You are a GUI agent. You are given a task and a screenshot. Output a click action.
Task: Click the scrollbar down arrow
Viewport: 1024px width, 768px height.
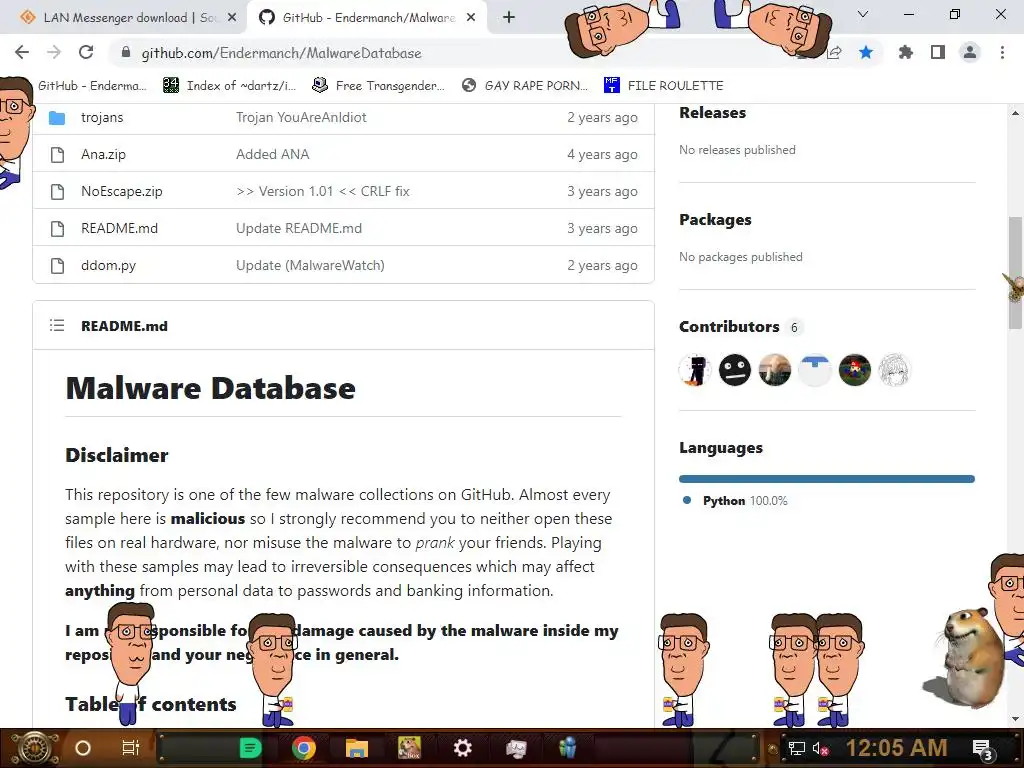click(1015, 719)
